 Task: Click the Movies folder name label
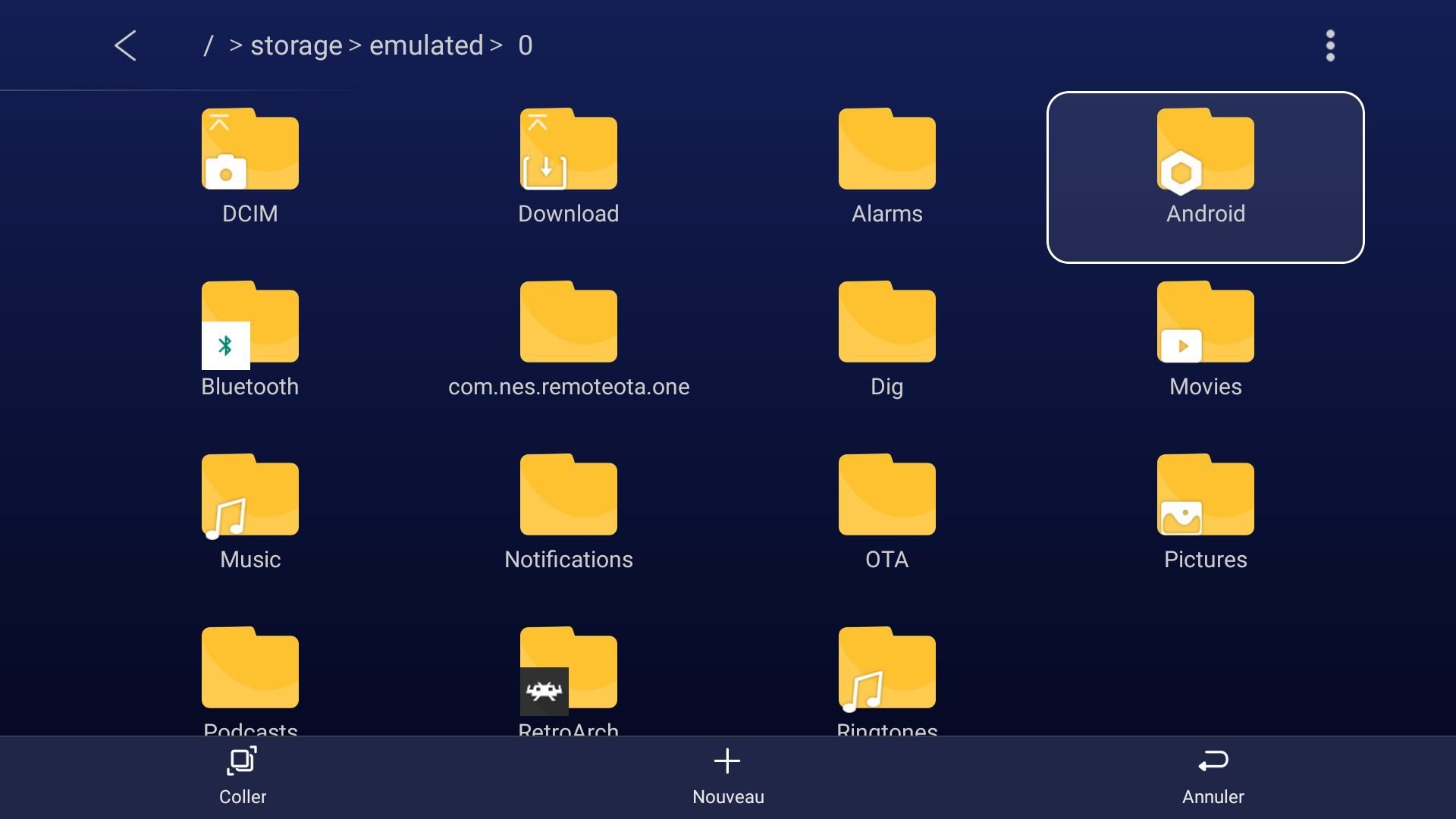(x=1206, y=387)
